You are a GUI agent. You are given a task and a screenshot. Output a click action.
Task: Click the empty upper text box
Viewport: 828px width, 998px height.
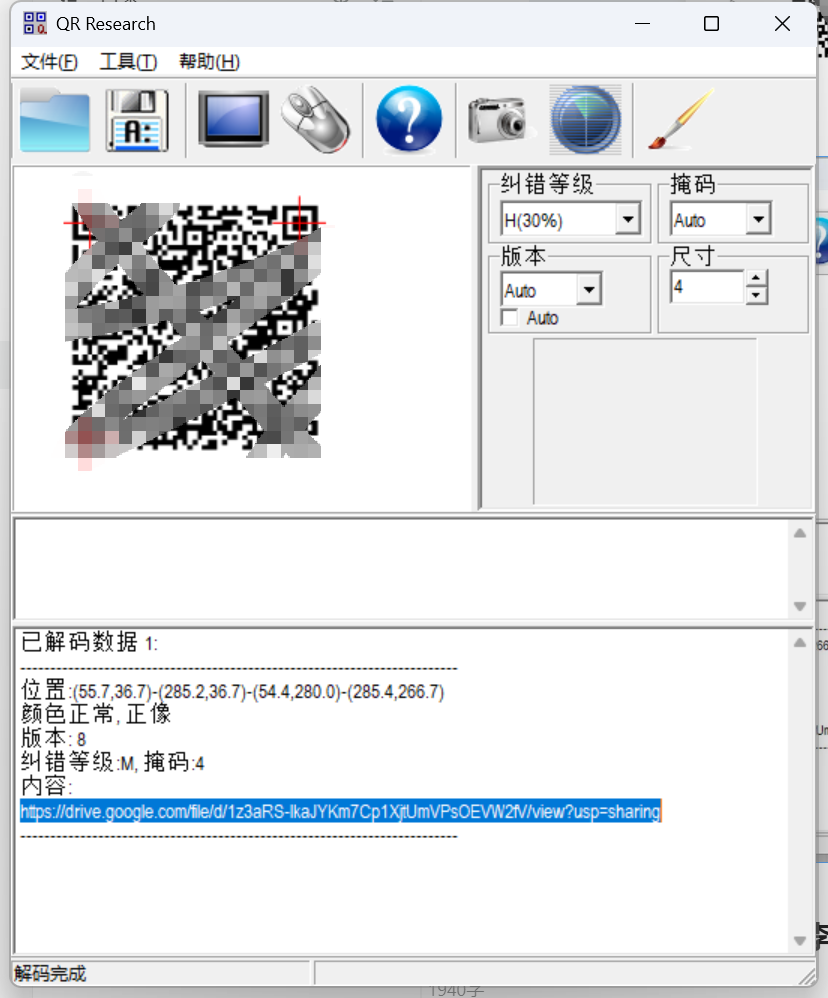[401, 569]
